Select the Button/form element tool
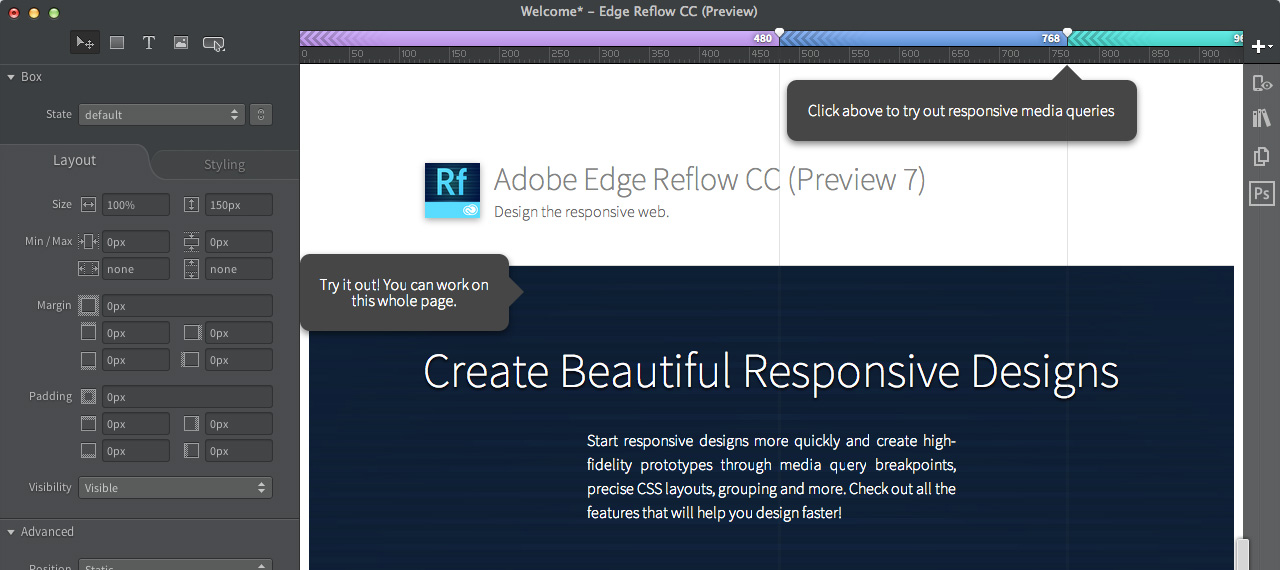 point(213,43)
